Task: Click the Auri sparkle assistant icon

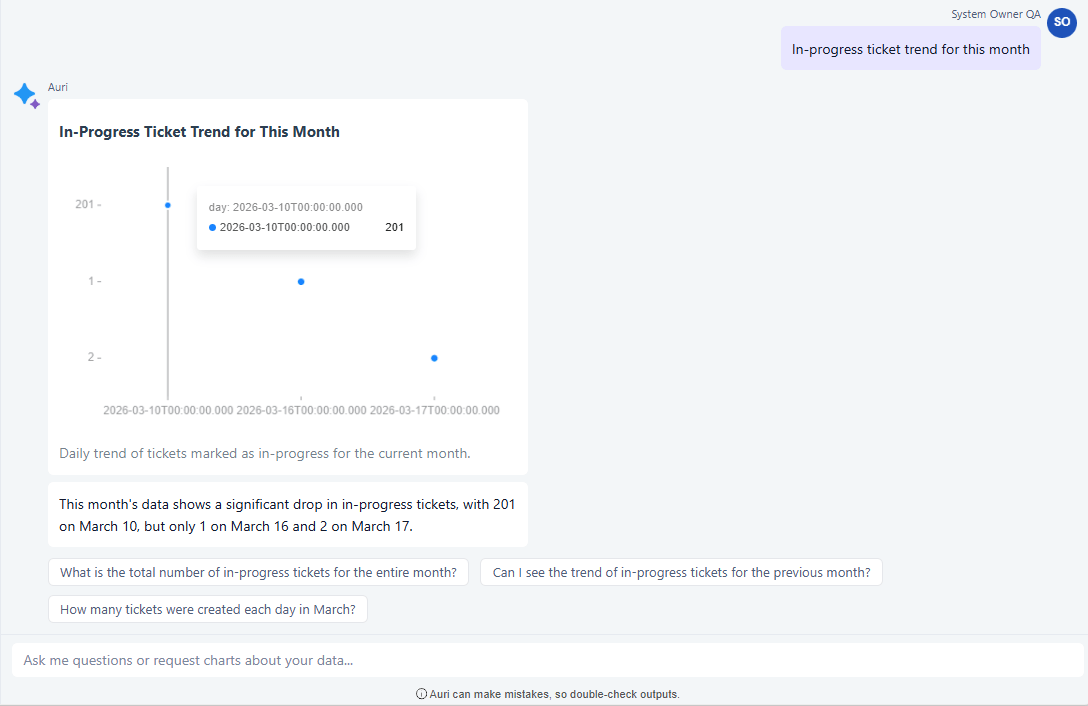Action: tap(26, 96)
